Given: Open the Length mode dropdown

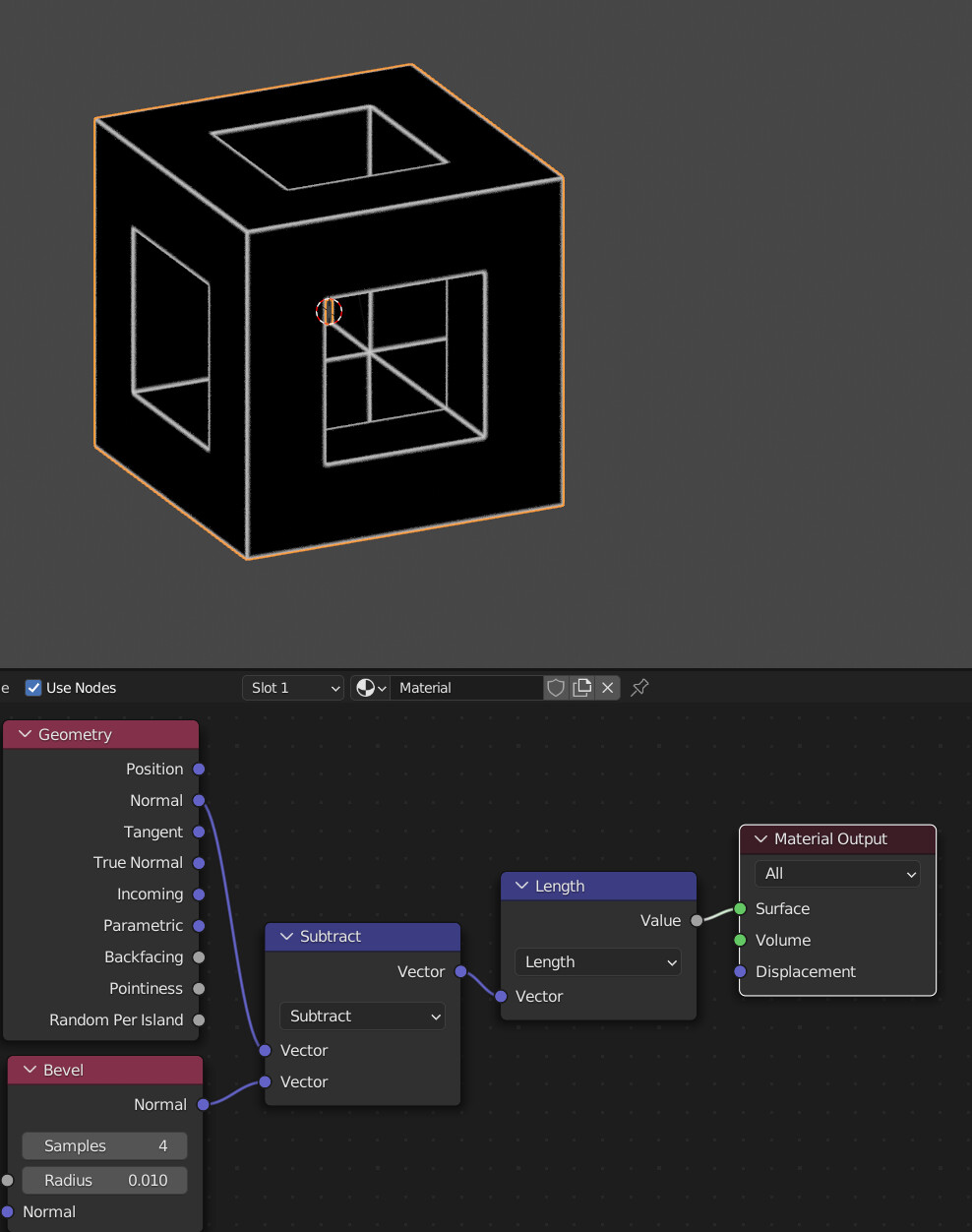Looking at the screenshot, I should (597, 961).
